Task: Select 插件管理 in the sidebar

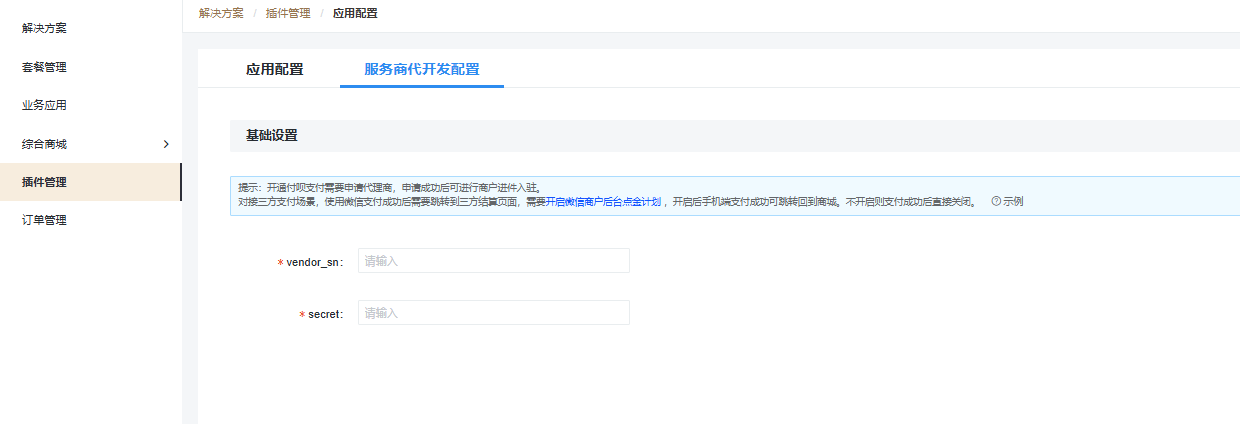Action: 44,182
